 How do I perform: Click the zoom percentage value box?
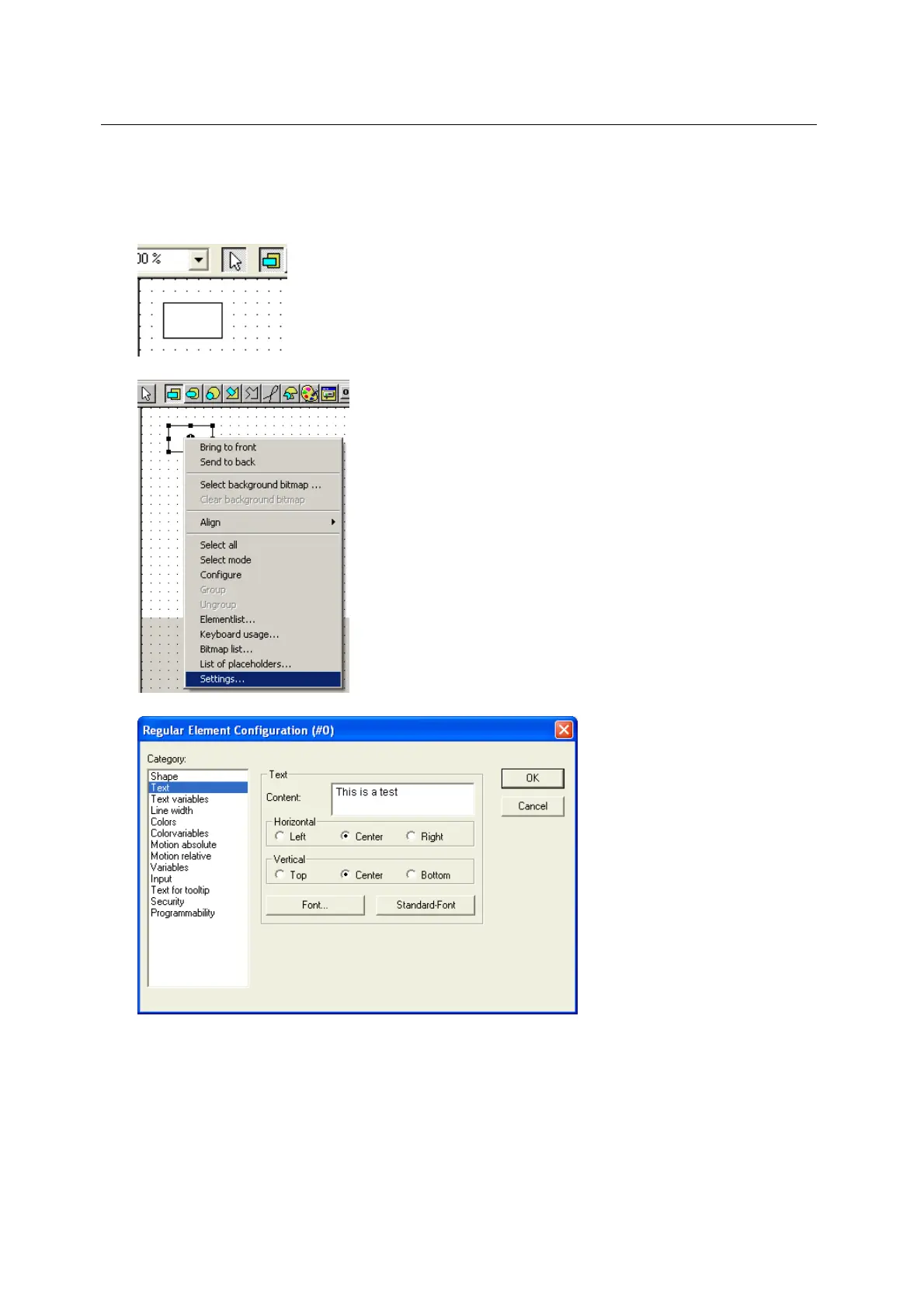[x=164, y=259]
